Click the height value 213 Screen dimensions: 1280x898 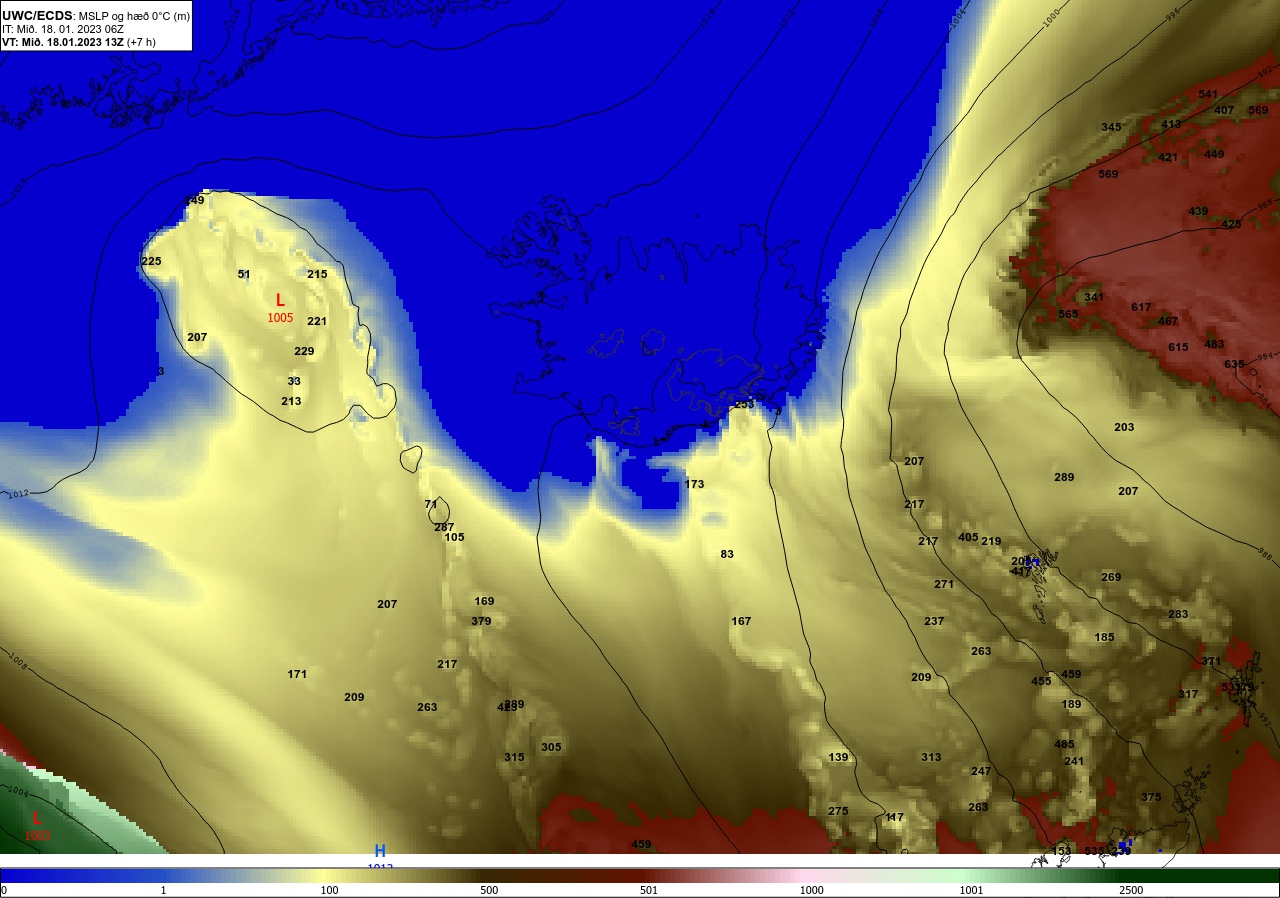click(291, 401)
